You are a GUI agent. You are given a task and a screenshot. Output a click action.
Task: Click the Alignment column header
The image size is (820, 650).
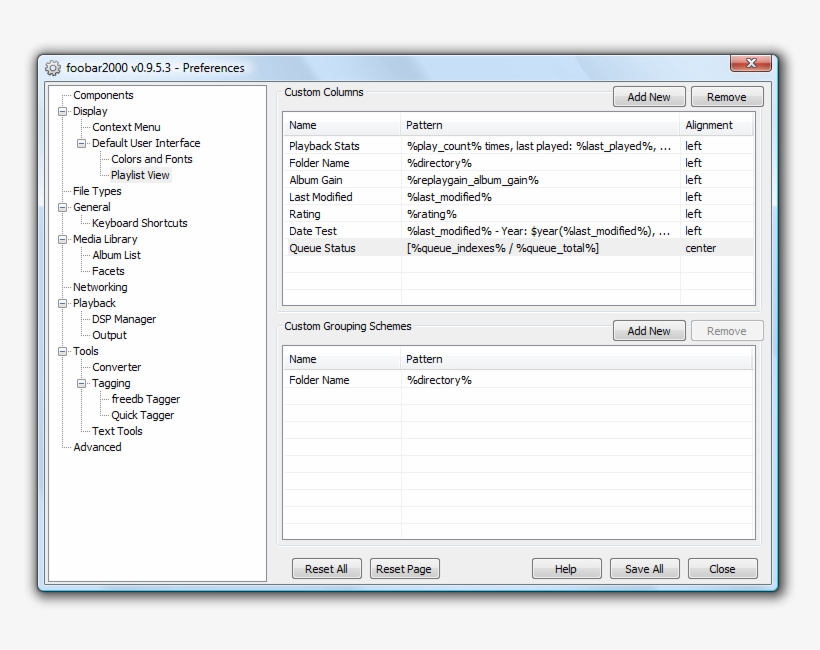pyautogui.click(x=717, y=126)
